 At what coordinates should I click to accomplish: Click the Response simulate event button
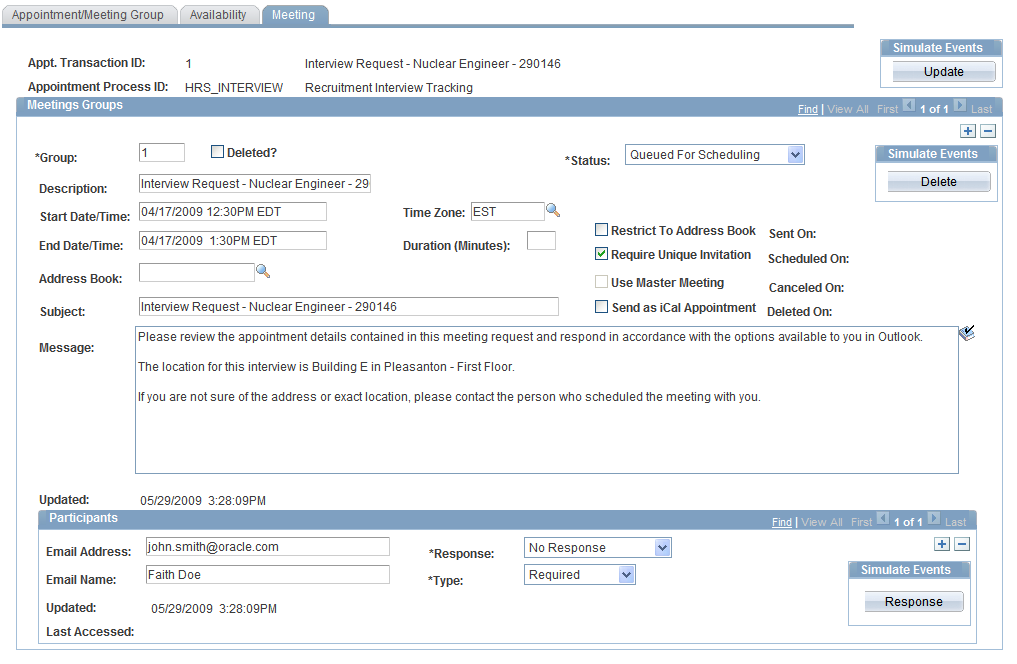point(914,602)
